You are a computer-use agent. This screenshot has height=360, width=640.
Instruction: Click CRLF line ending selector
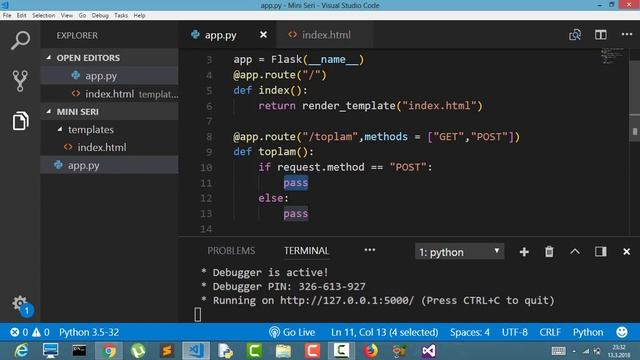(550, 332)
